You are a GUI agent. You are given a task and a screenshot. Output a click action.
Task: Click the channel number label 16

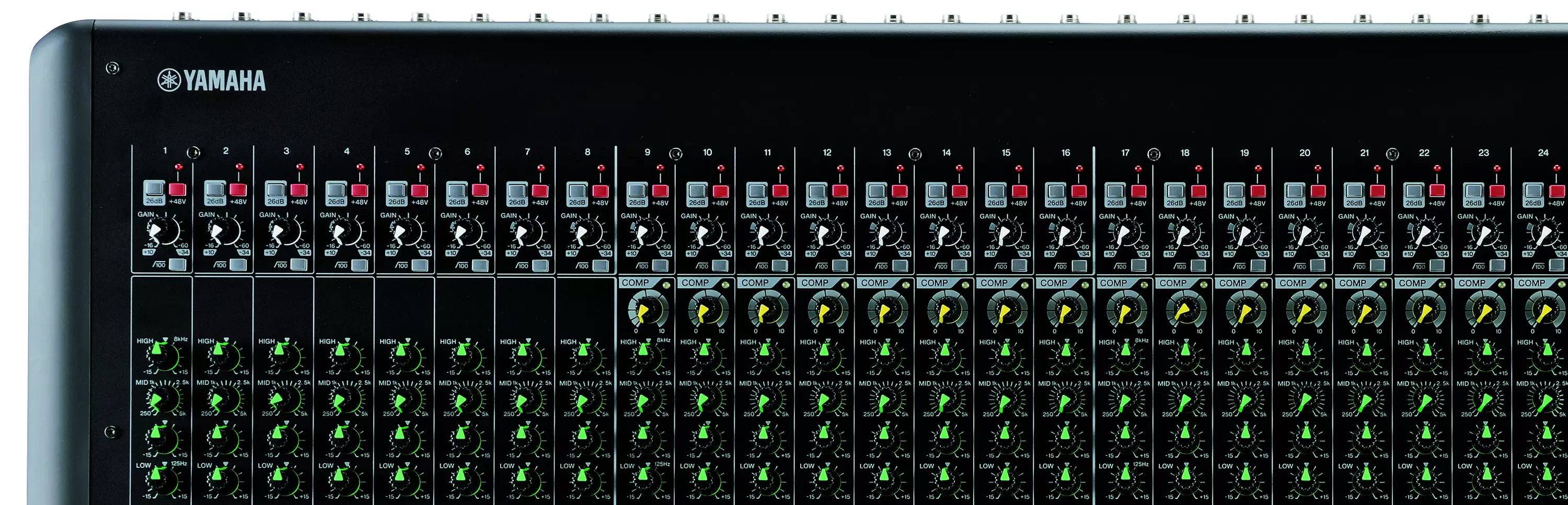(x=1065, y=152)
